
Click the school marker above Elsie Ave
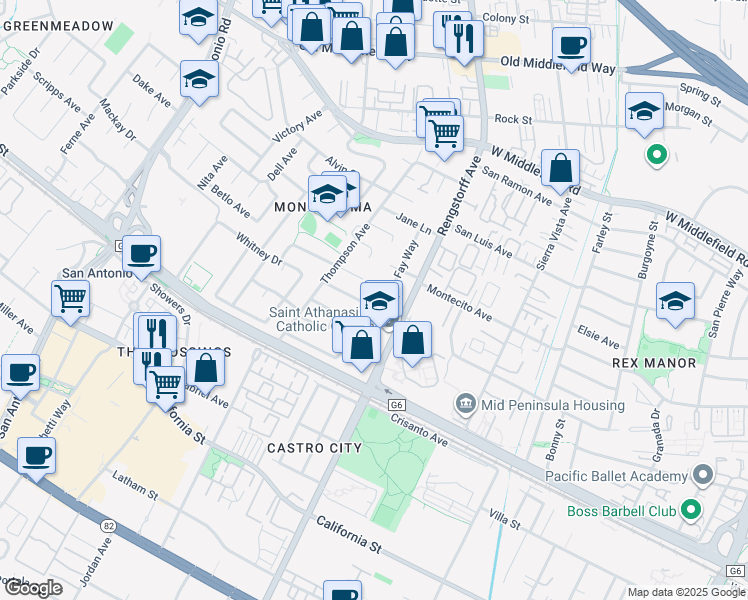pos(675,301)
